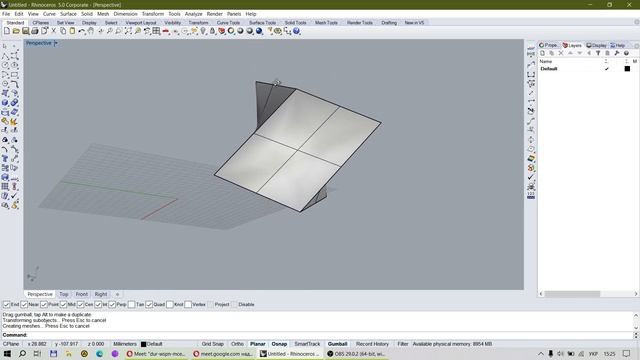Toggle SmartTrack in status bar
Screen dimensions: 640x360
pyautogui.click(x=307, y=344)
